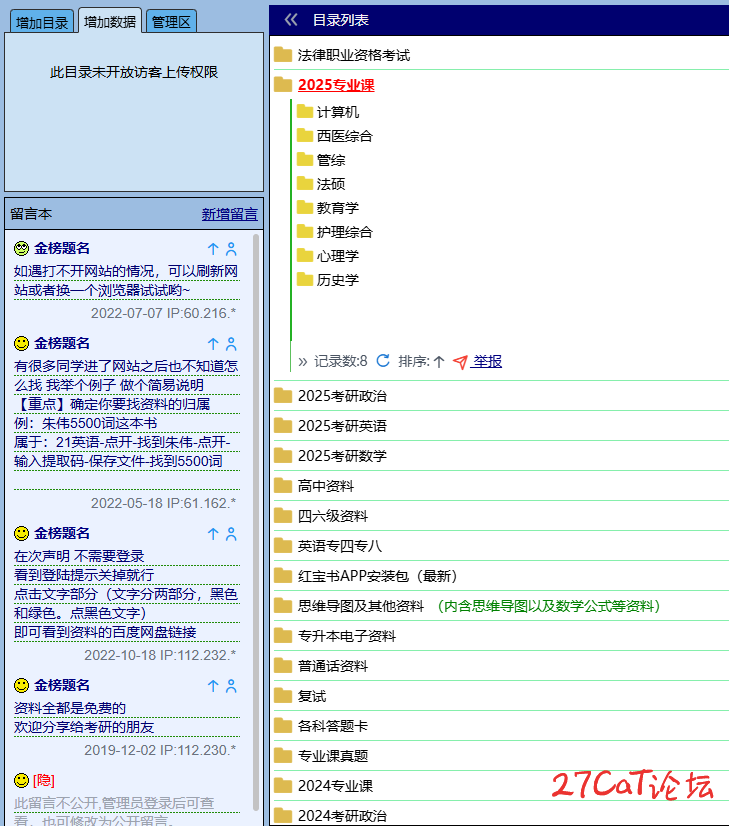Select the 增加数据 tab
This screenshot has width=729, height=826.
(110, 22)
